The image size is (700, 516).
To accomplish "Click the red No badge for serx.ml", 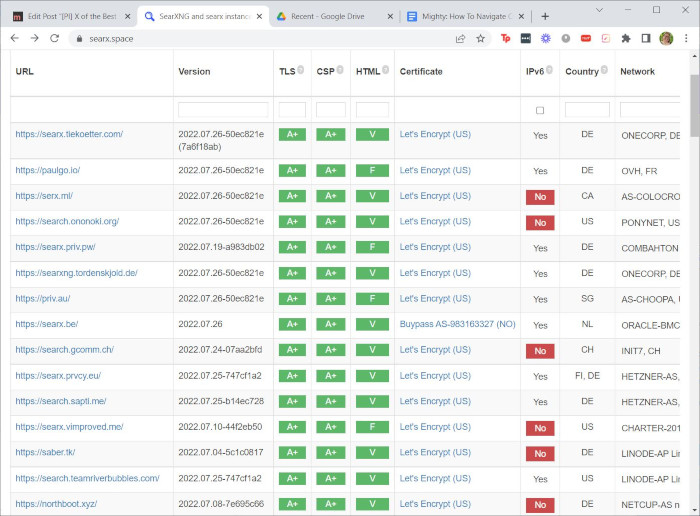I will [540, 197].
